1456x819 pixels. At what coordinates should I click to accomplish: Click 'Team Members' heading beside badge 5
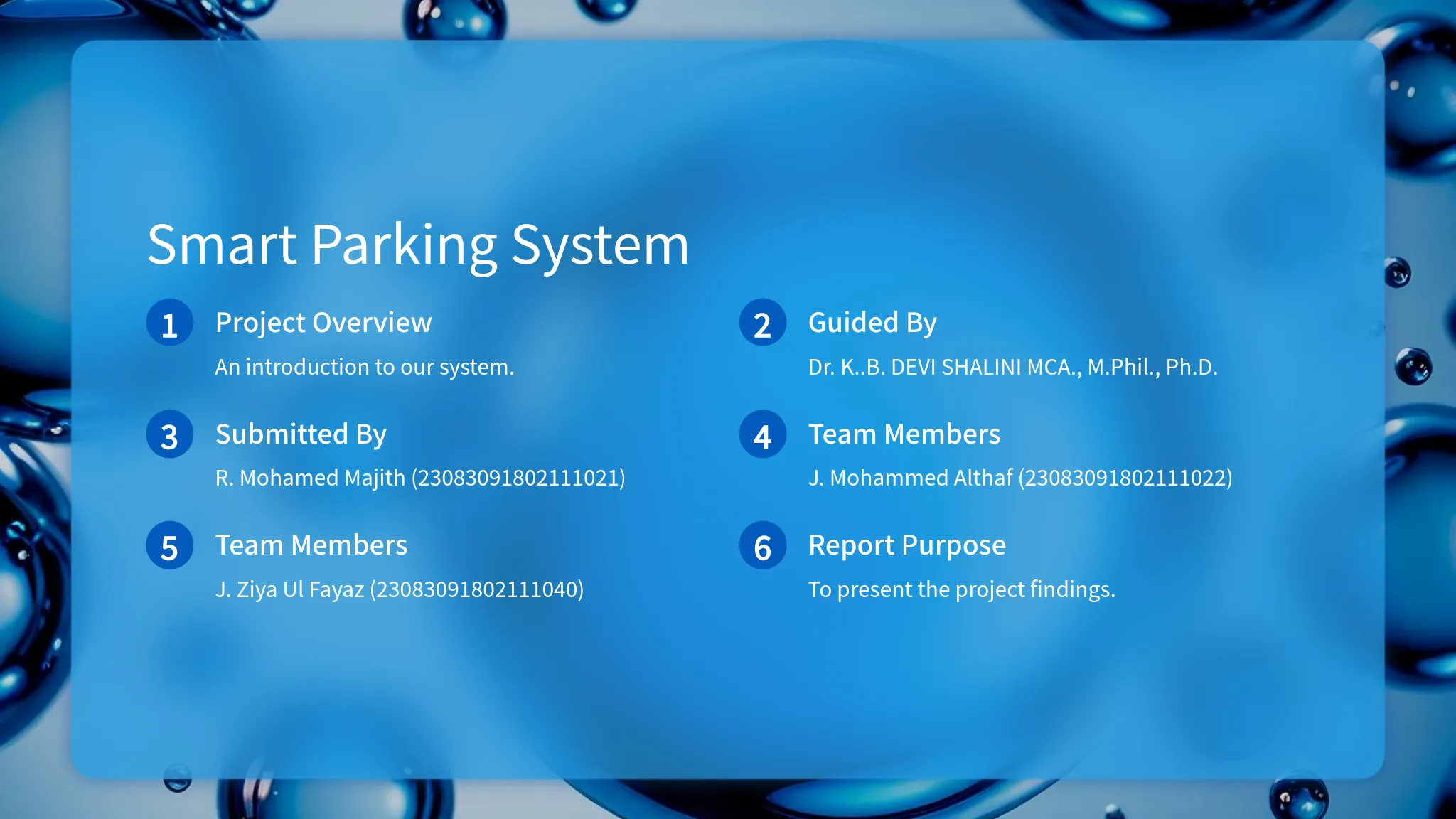311,545
